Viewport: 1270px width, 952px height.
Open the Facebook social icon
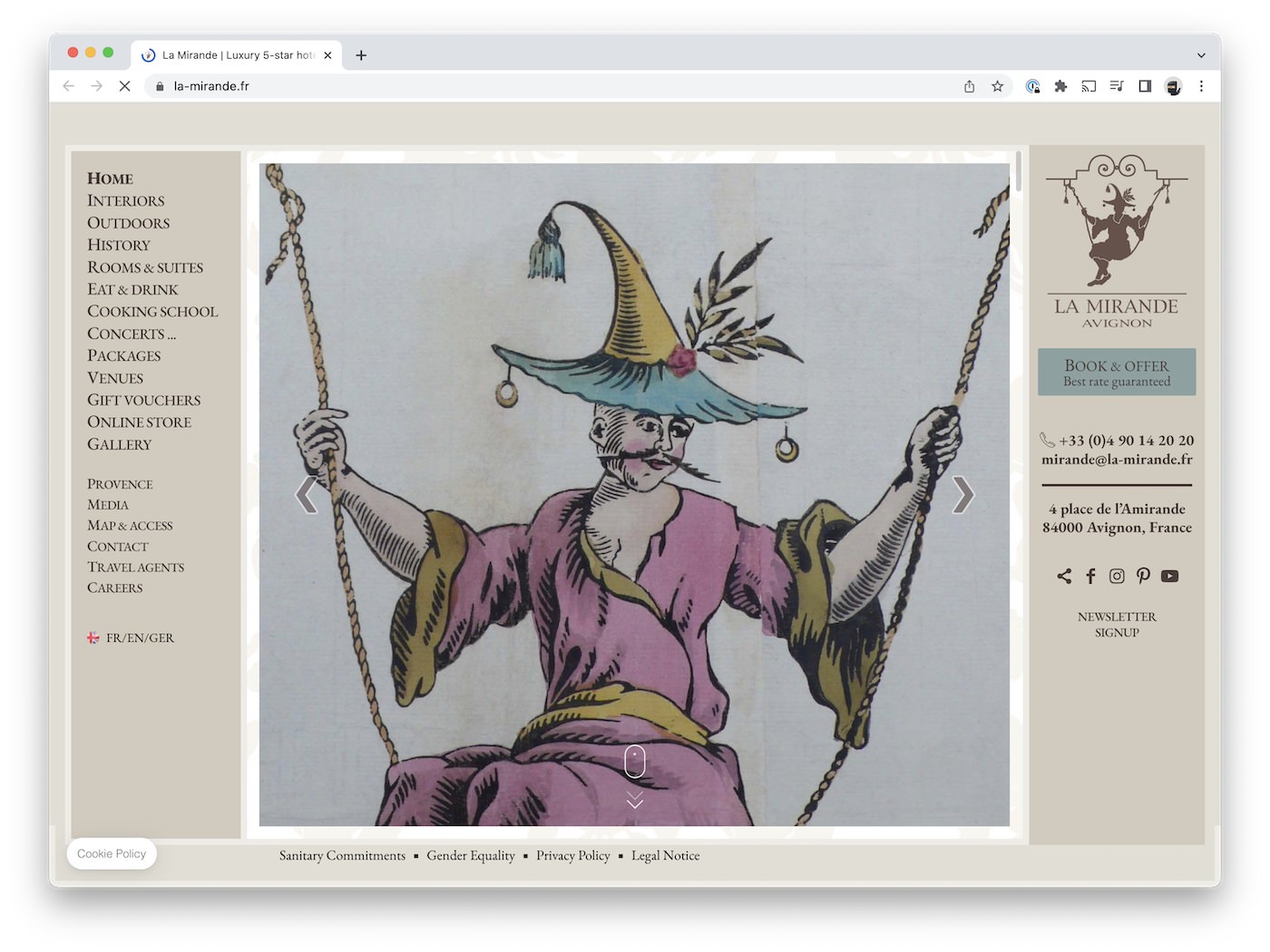(1090, 576)
